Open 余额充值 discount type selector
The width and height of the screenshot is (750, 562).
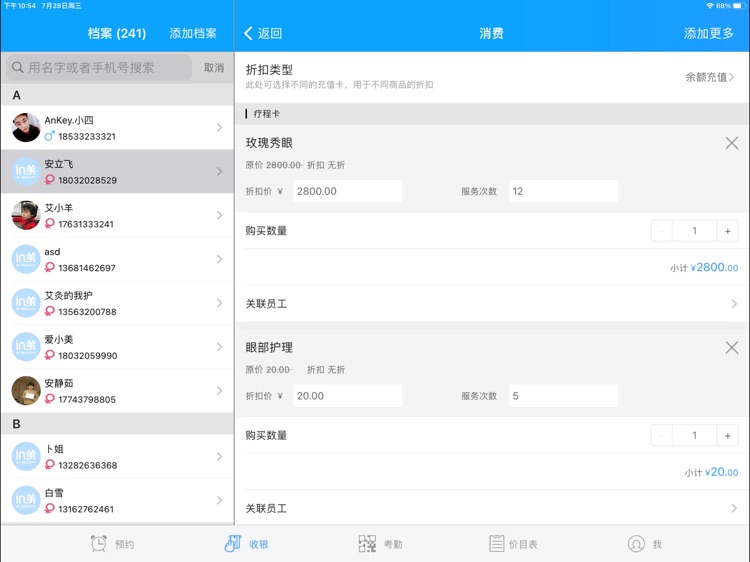709,77
